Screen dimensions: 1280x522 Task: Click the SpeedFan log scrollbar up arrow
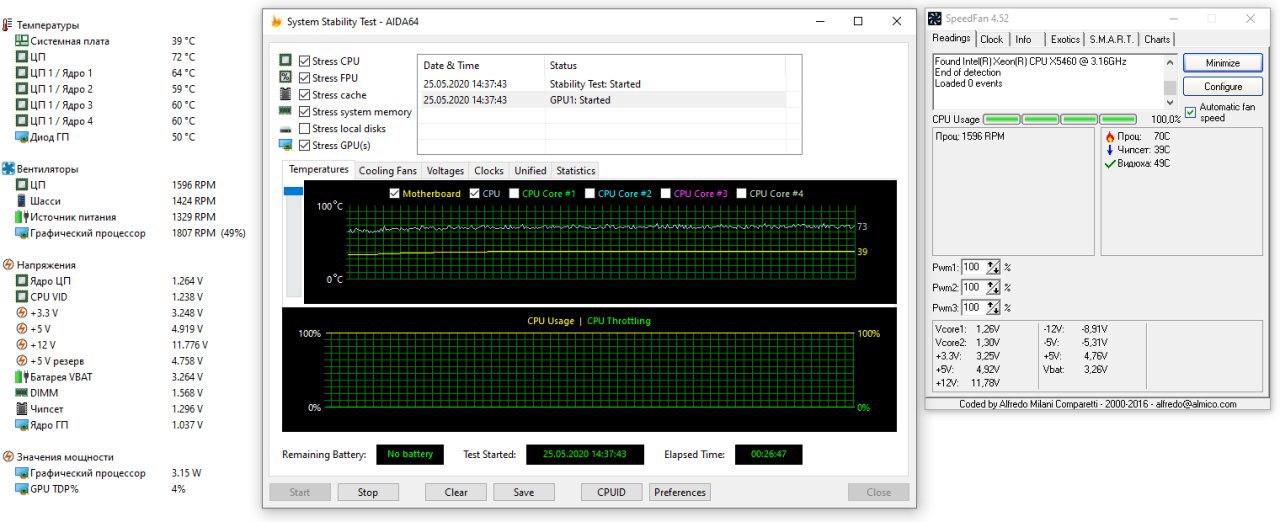pyautogui.click(x=1170, y=61)
